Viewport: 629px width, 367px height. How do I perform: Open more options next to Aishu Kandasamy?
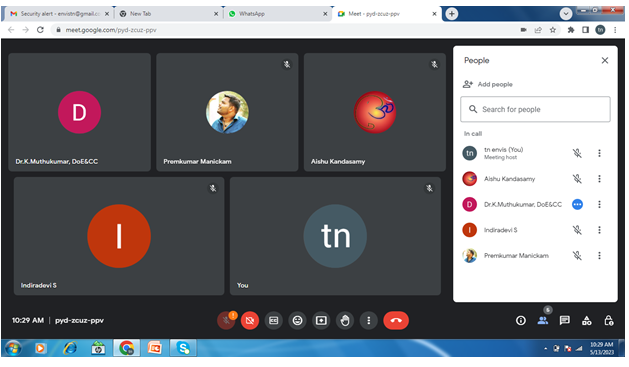pyautogui.click(x=599, y=179)
